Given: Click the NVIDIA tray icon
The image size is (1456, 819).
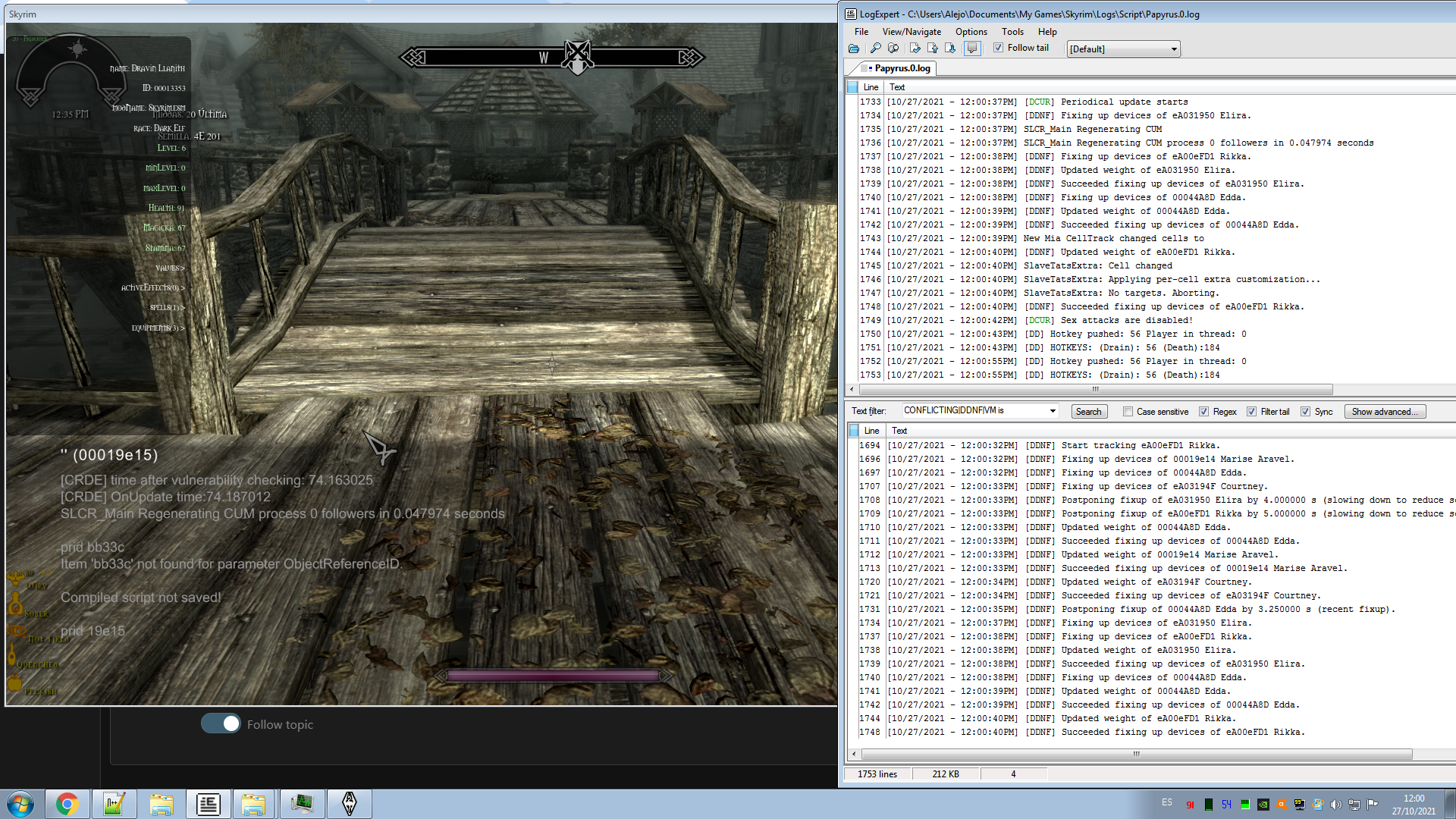Looking at the screenshot, I should coord(1263,805).
